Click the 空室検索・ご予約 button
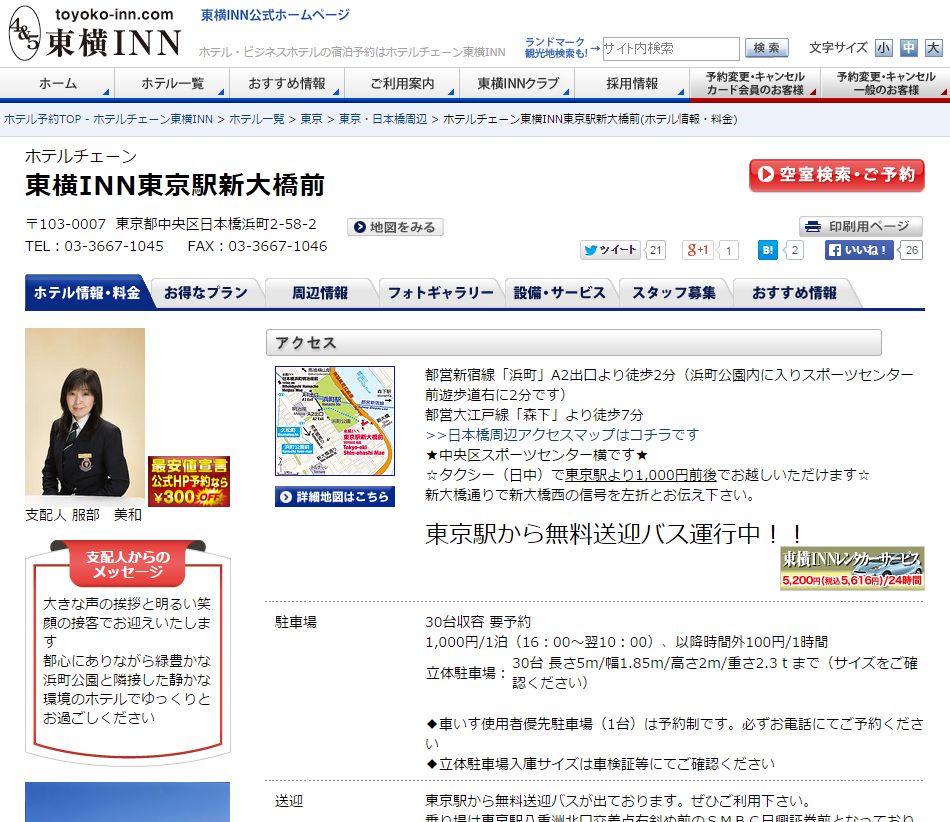950x822 pixels. [837, 175]
